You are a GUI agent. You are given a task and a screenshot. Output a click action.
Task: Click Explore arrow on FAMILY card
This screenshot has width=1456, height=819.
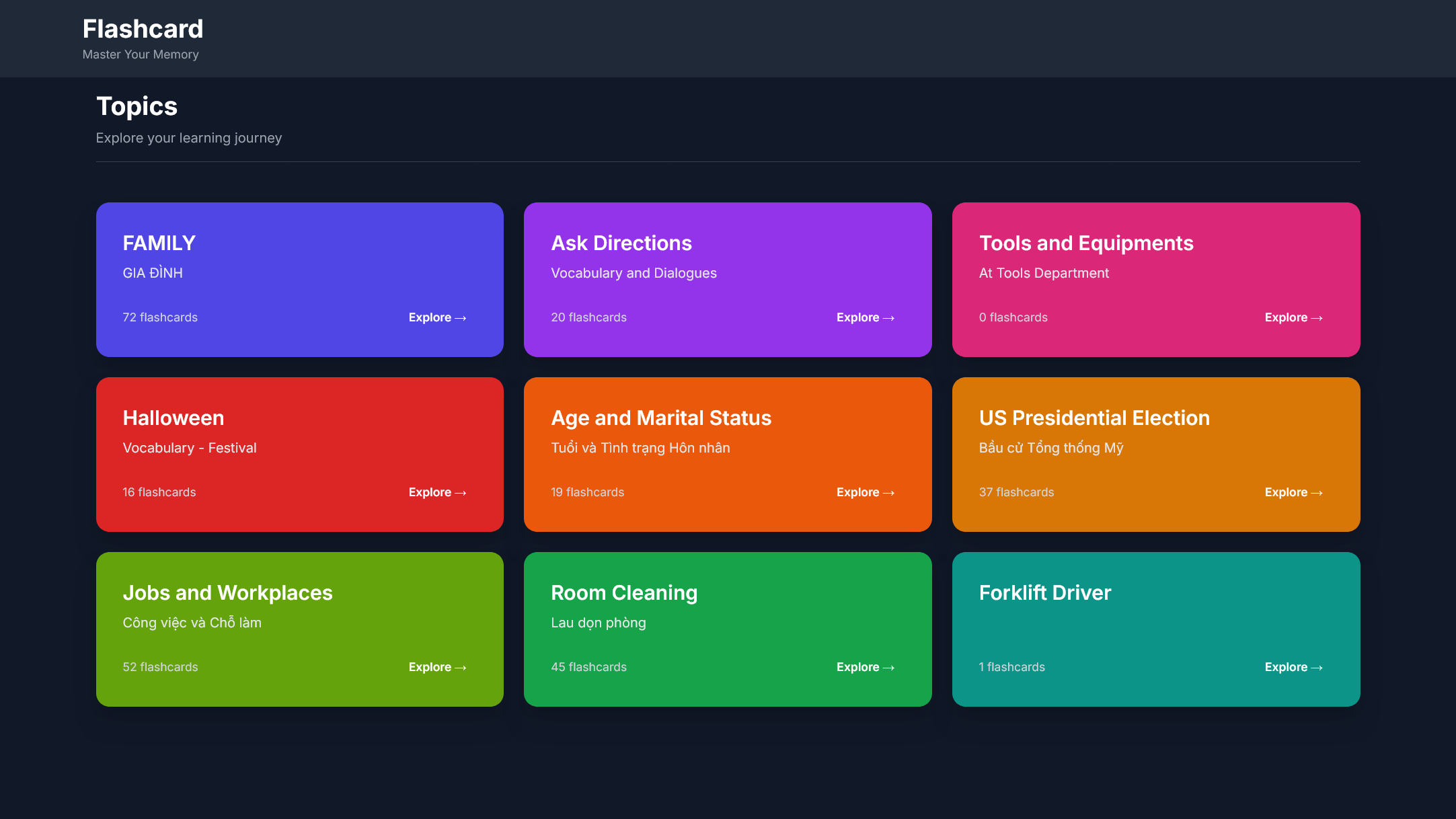437,317
